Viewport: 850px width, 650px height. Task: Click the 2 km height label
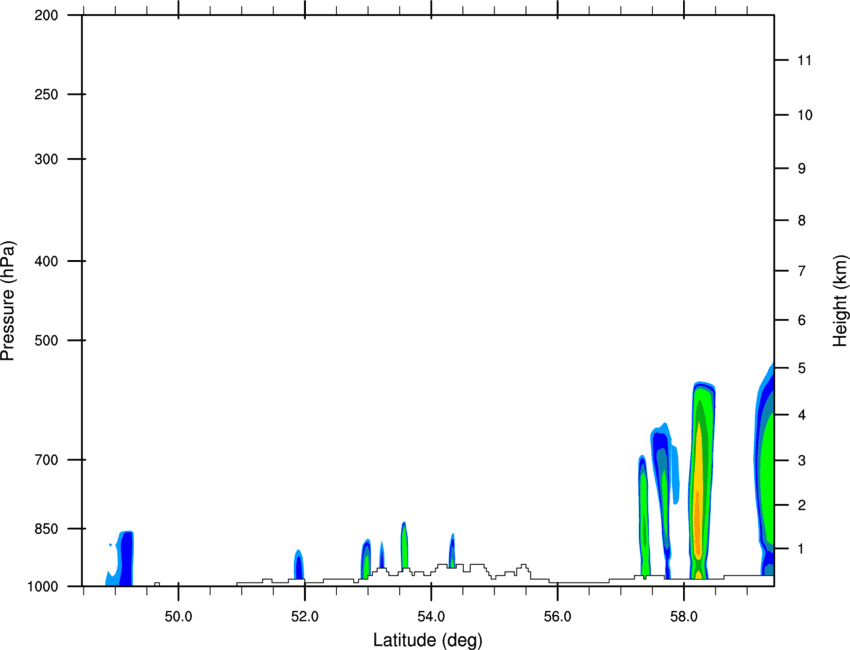802,505
